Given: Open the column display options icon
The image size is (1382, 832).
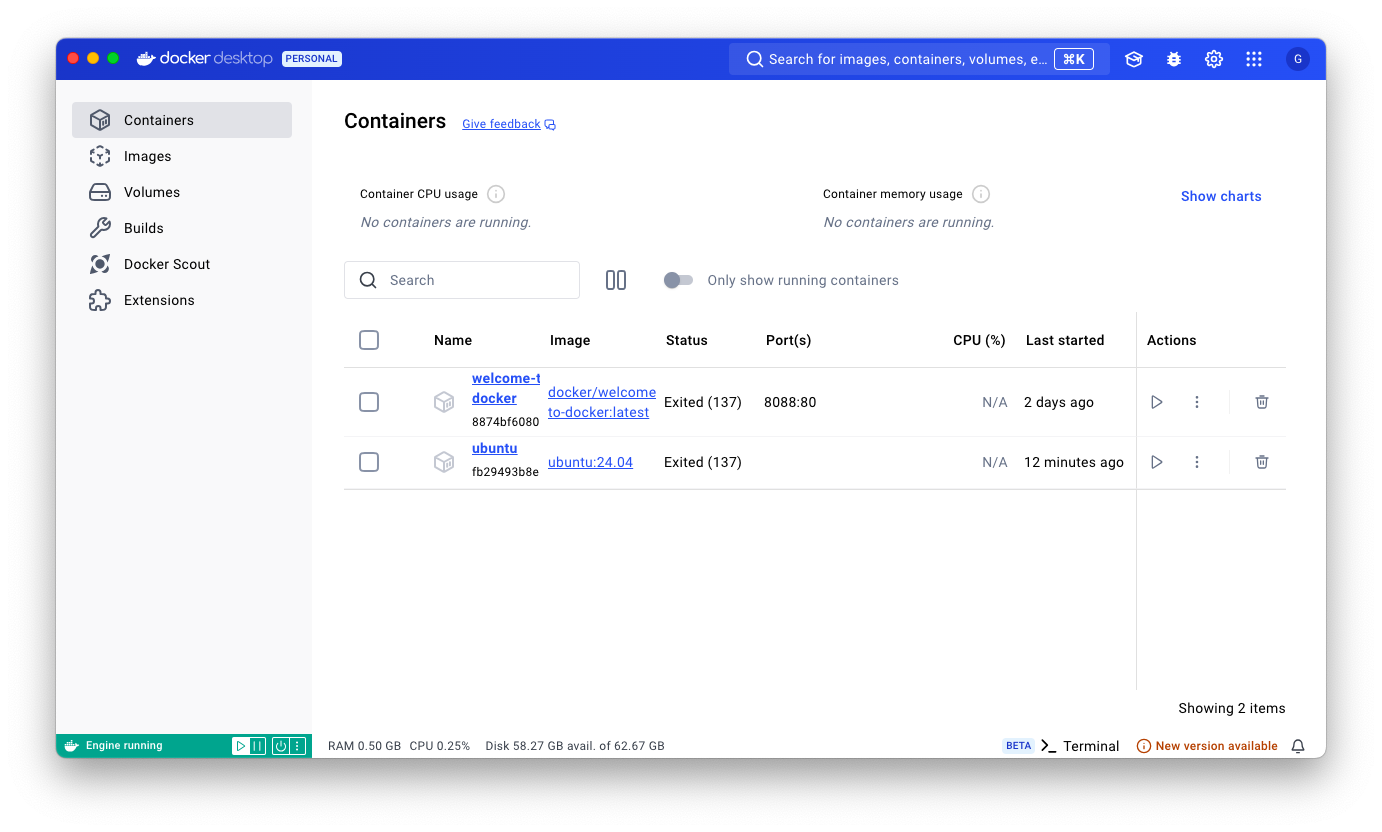Looking at the screenshot, I should click(616, 280).
